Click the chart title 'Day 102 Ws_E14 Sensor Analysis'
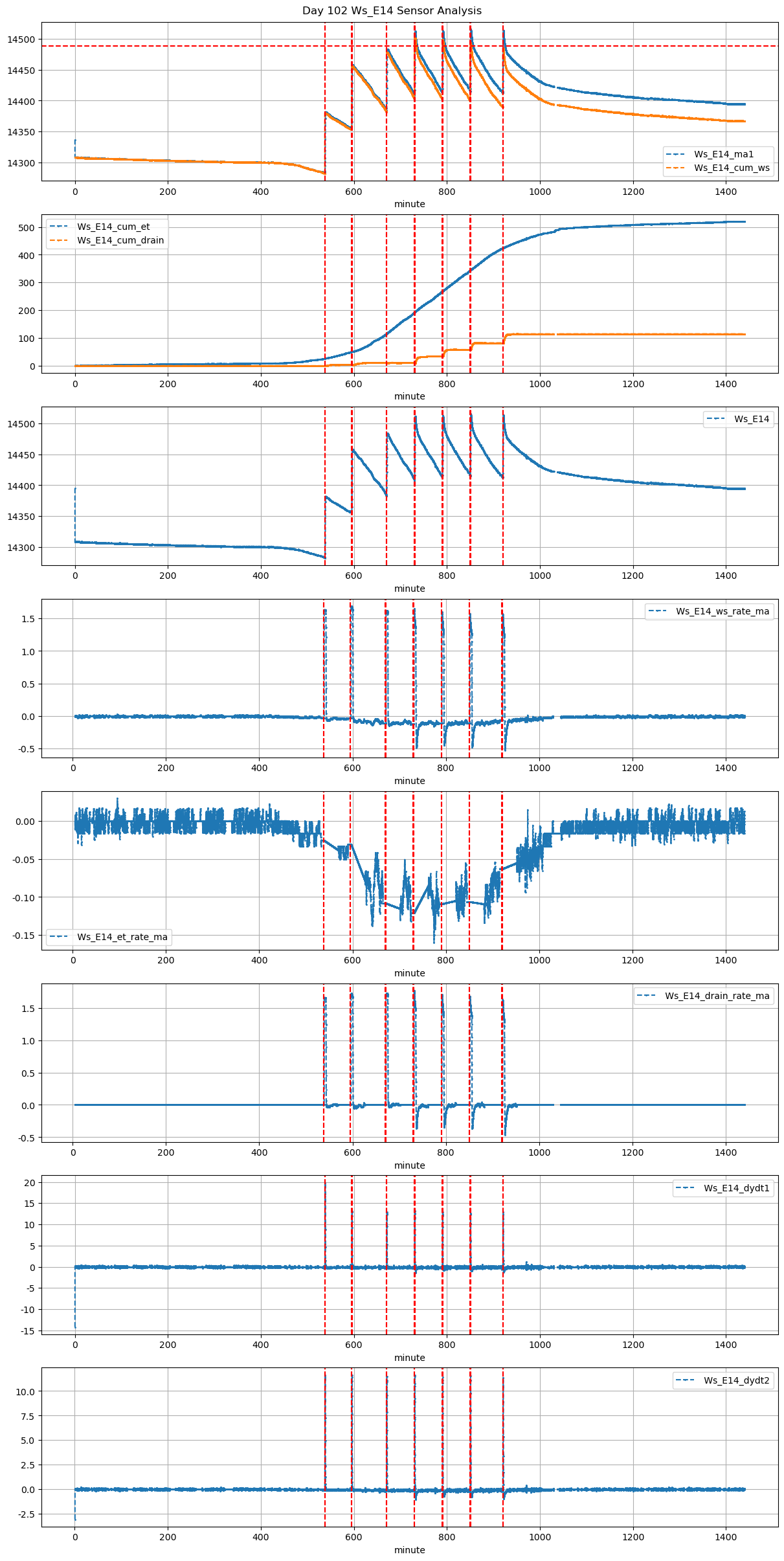Image resolution: width=784 pixels, height=1561 pixels. (x=392, y=11)
